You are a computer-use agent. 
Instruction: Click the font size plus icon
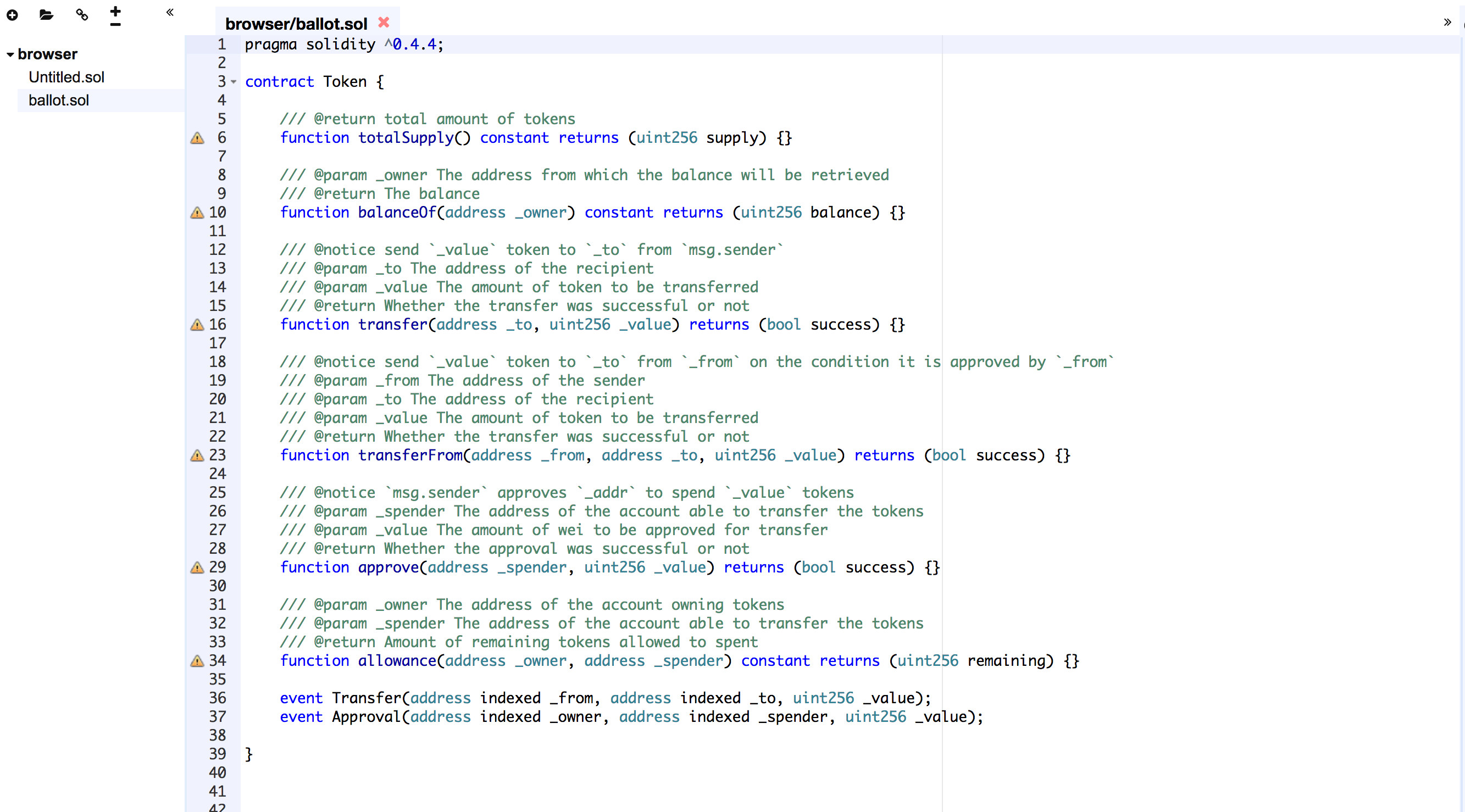pyautogui.click(x=115, y=10)
